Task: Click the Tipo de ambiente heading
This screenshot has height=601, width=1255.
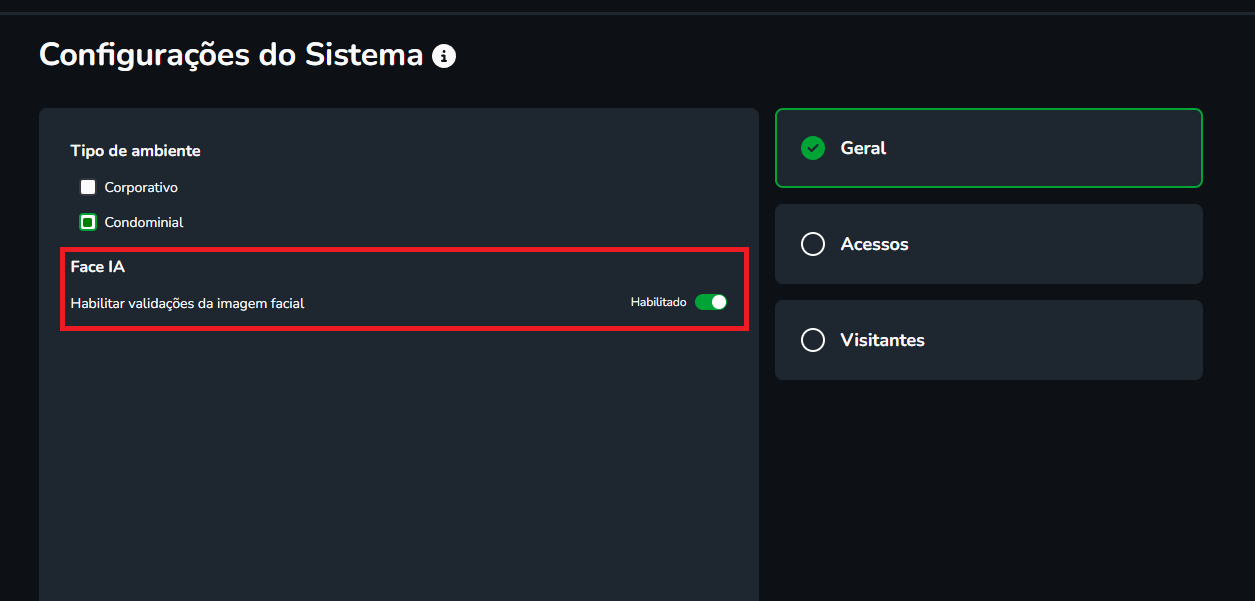Action: click(x=135, y=151)
